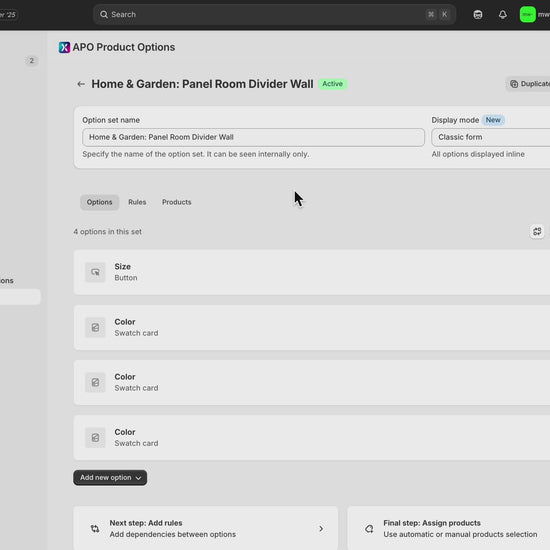Click the APO Product Options logo icon
This screenshot has width=550, height=550.
coord(65,47)
